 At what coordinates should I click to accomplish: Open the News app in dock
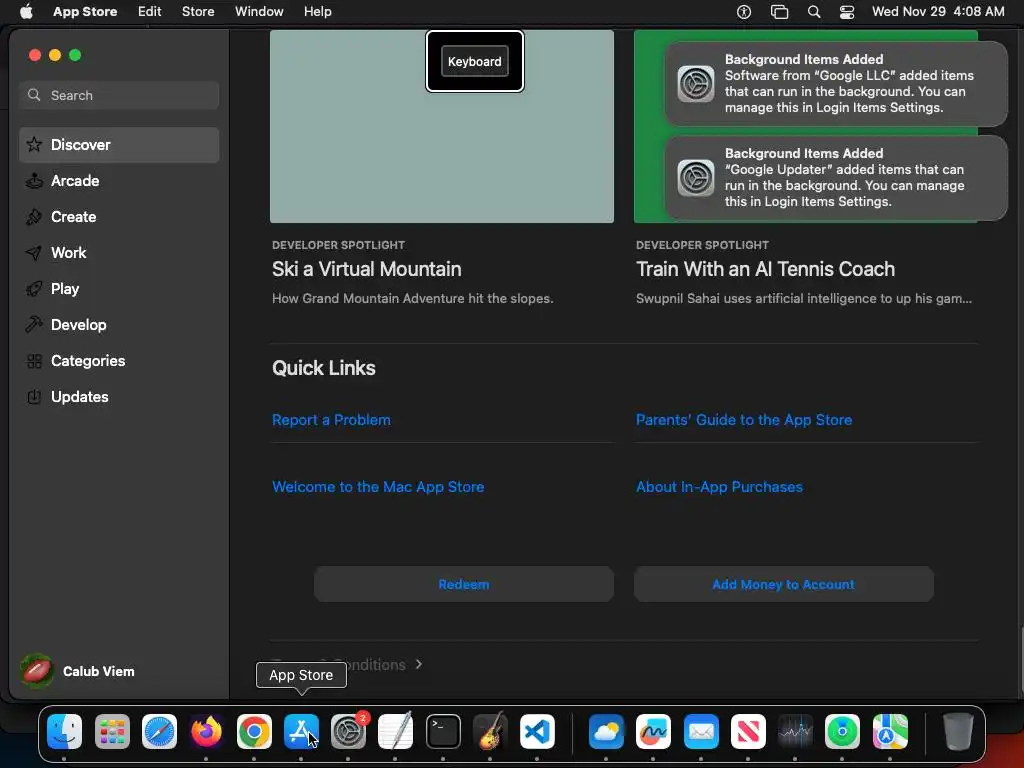click(748, 731)
